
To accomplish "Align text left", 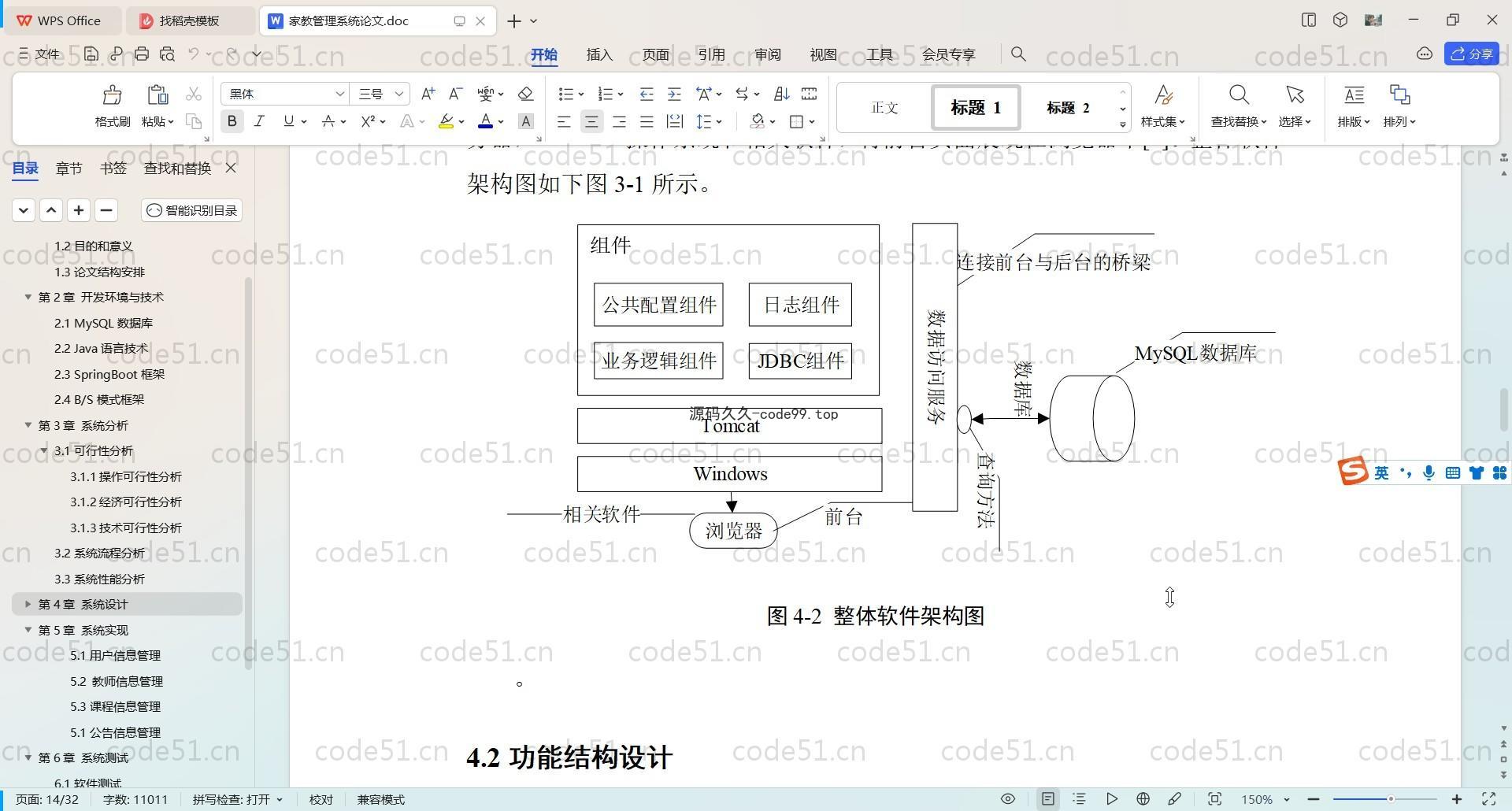I will point(564,121).
